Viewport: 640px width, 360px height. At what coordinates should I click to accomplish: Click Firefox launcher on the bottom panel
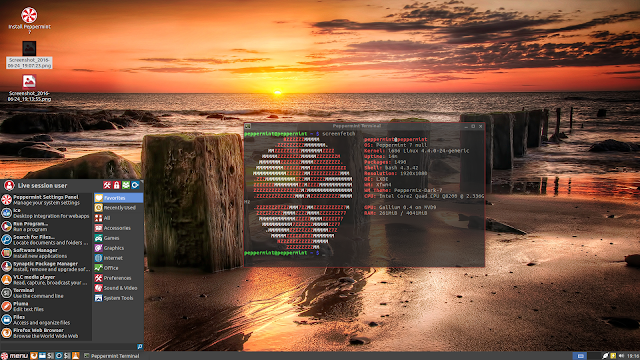coord(34,356)
